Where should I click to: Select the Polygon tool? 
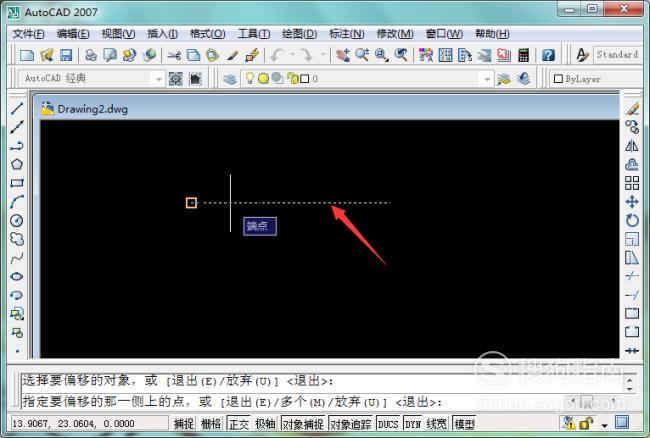tap(17, 165)
